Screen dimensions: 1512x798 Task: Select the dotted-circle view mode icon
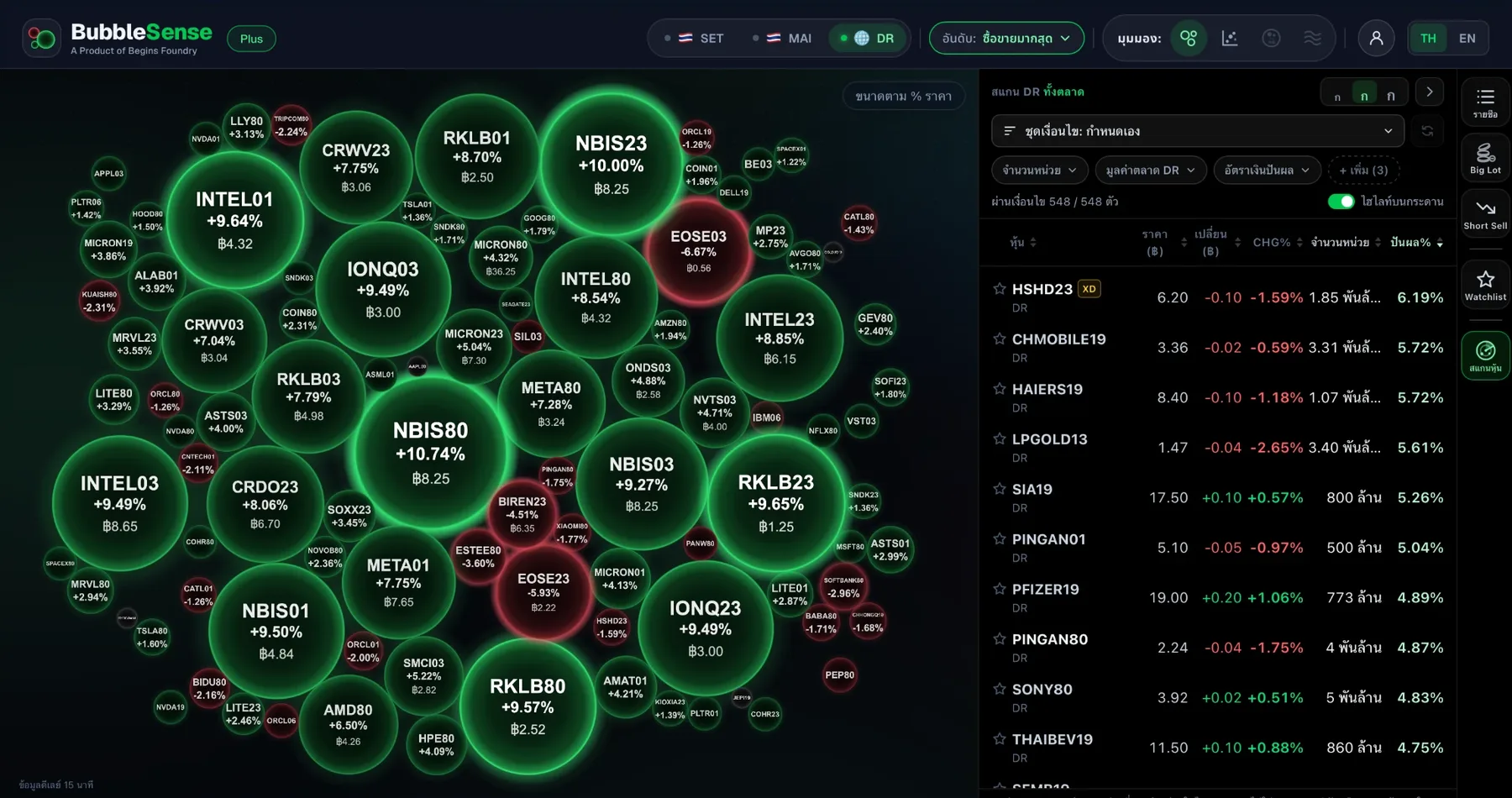(x=1271, y=38)
